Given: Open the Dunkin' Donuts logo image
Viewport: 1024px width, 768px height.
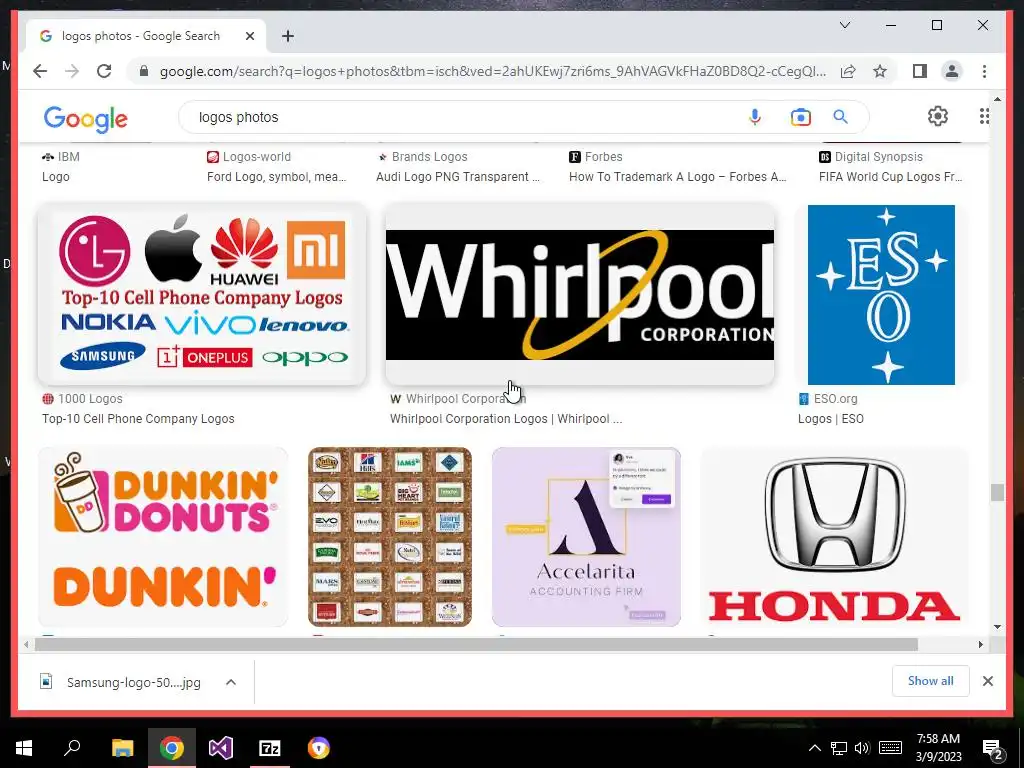Looking at the screenshot, I should point(163,537).
